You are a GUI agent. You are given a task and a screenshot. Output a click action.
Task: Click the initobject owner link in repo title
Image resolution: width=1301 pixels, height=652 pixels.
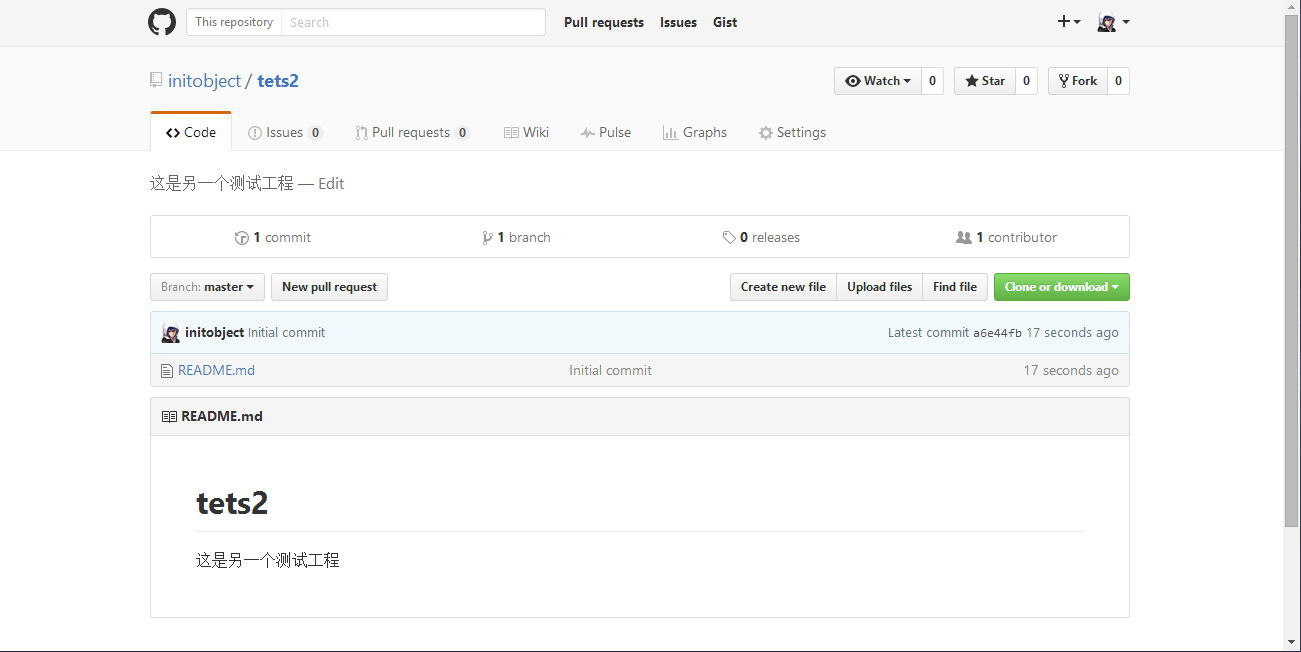coord(204,81)
